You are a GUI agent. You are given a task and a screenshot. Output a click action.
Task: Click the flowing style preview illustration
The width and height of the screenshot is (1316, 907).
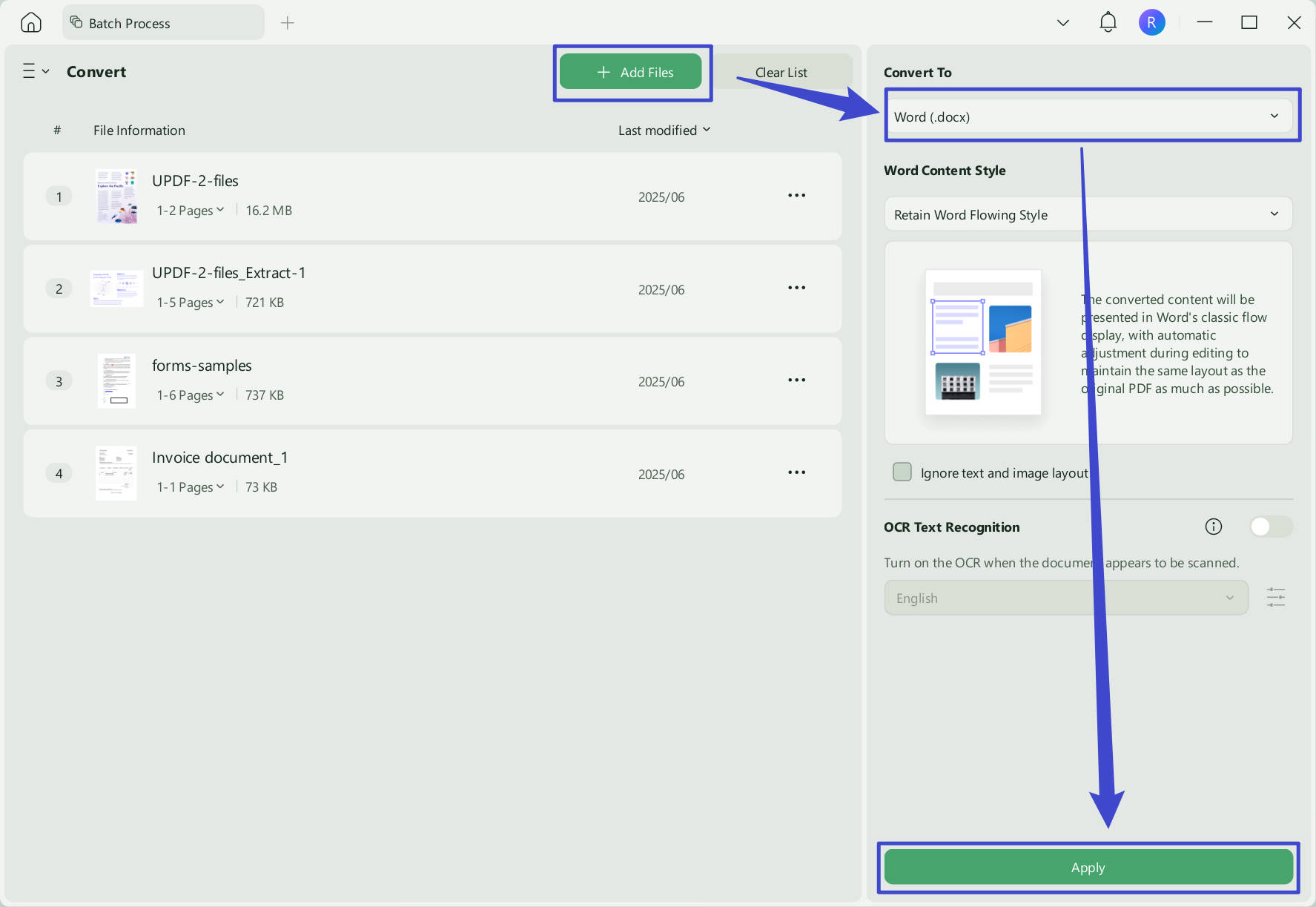[x=983, y=343]
